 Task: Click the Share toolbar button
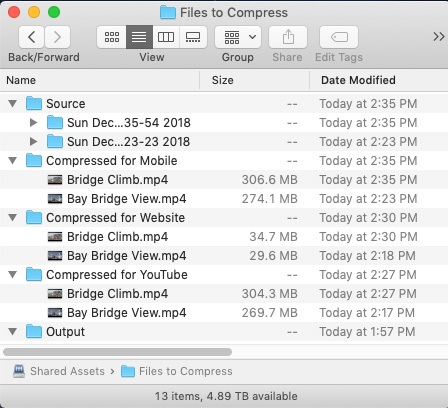(x=288, y=37)
